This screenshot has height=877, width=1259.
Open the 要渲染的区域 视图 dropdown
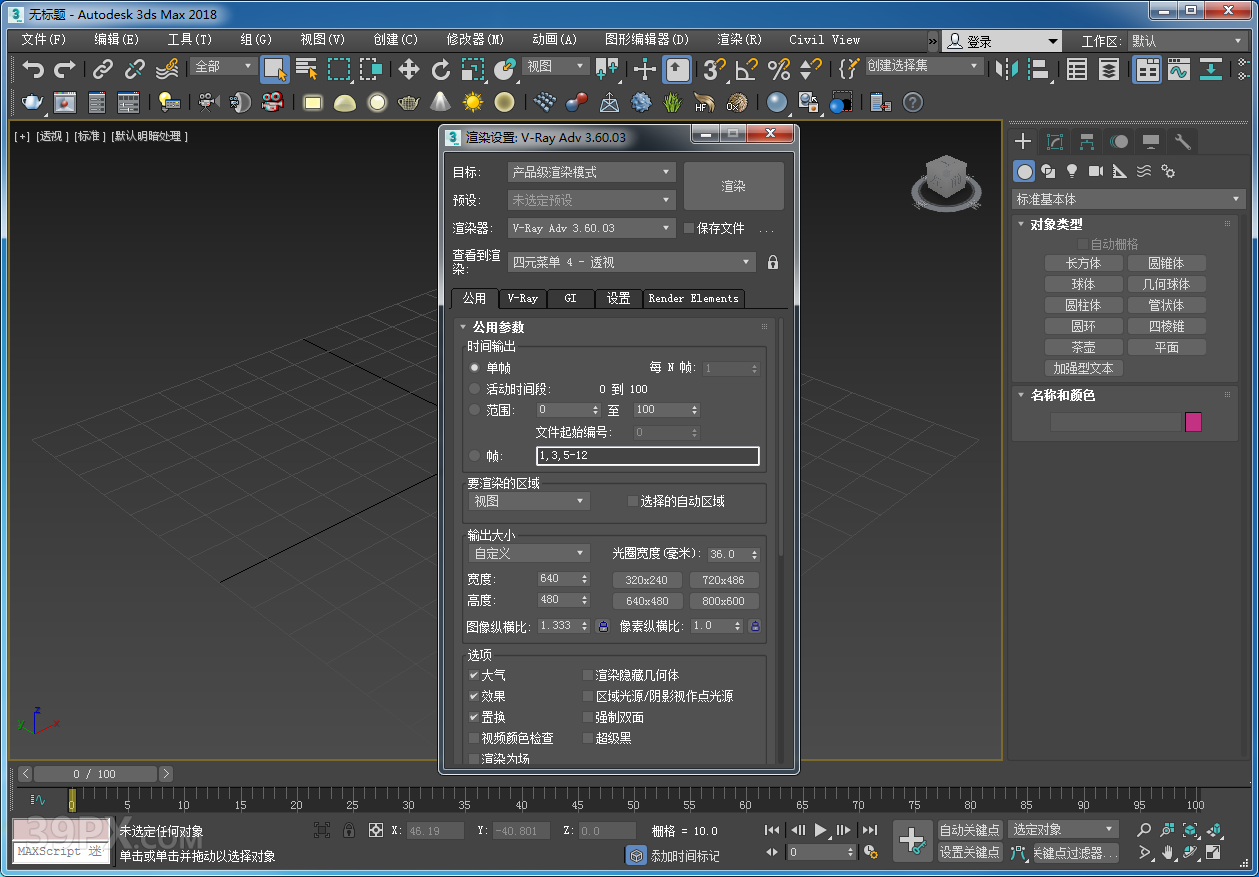pyautogui.click(x=527, y=501)
